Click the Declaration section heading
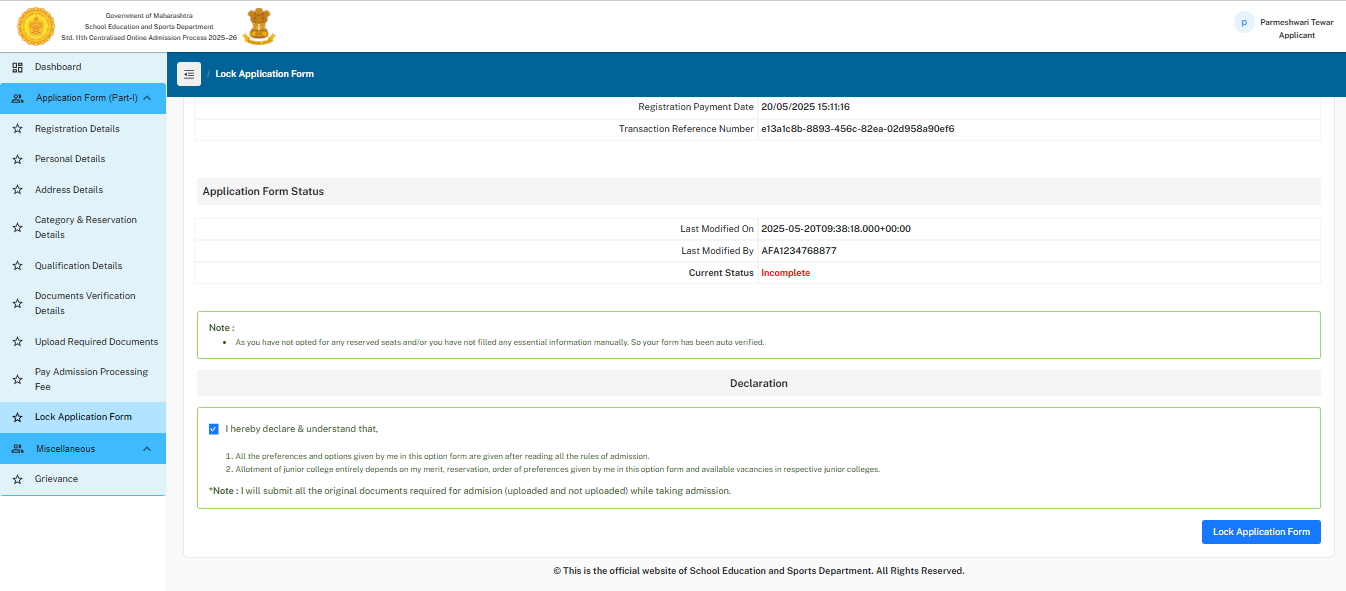The image size is (1346, 591). [759, 383]
